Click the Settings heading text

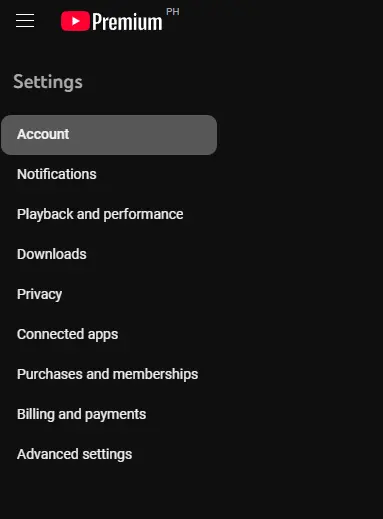pos(48,82)
